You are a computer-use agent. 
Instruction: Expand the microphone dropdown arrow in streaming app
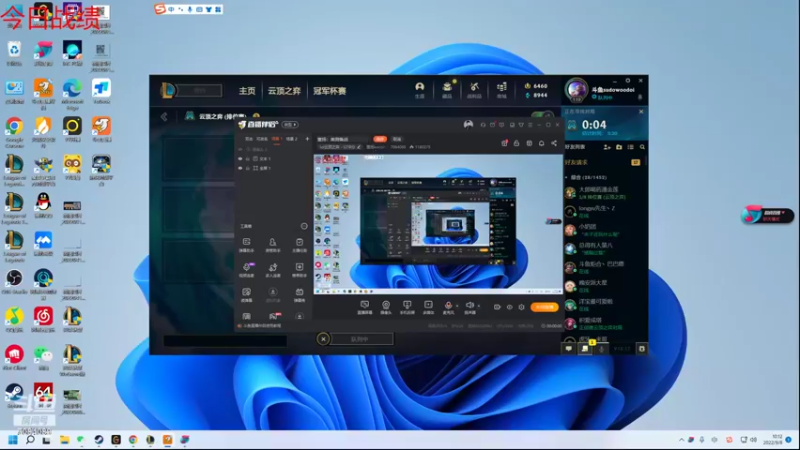(457, 306)
